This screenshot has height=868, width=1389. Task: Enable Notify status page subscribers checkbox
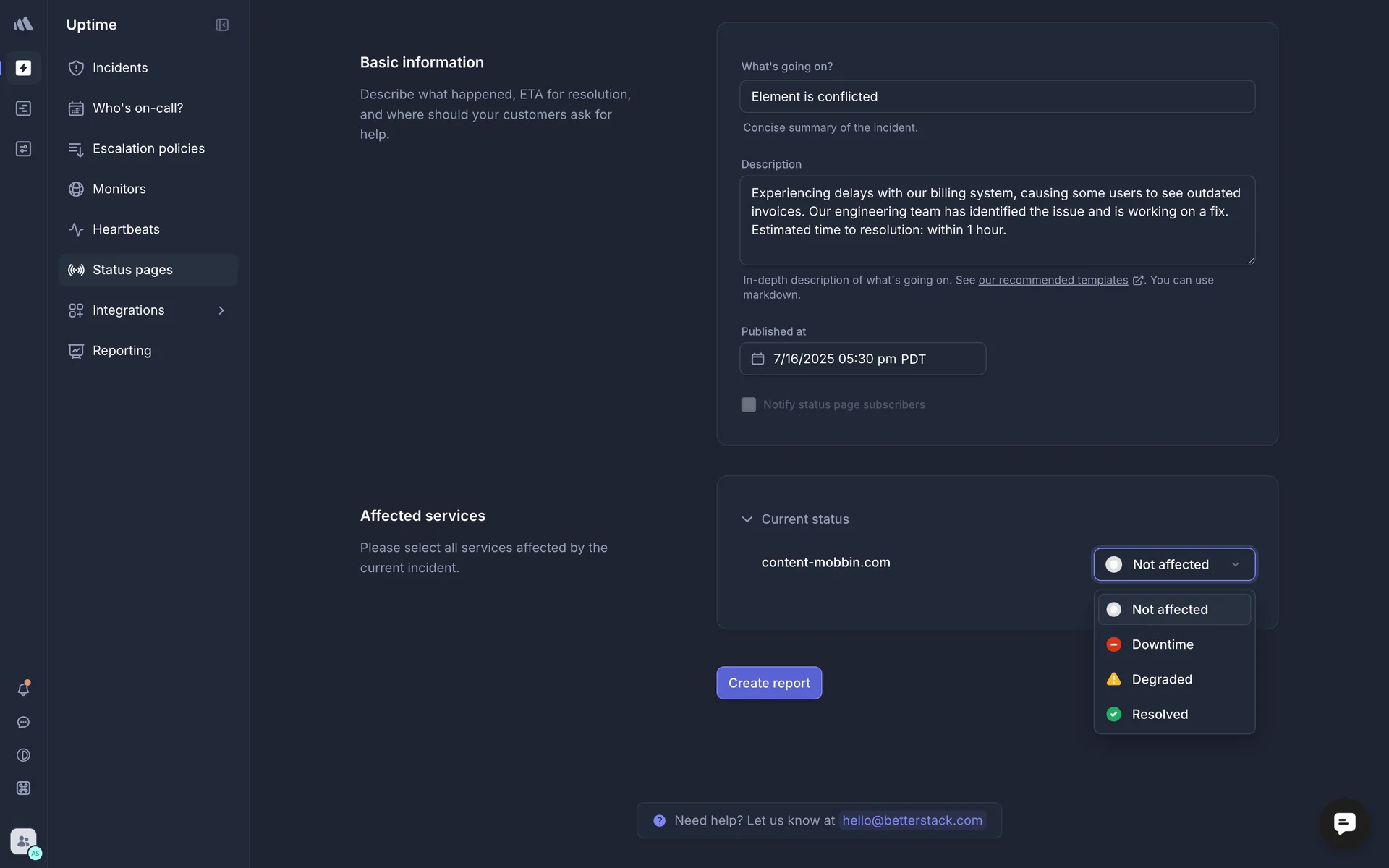pyautogui.click(x=749, y=404)
